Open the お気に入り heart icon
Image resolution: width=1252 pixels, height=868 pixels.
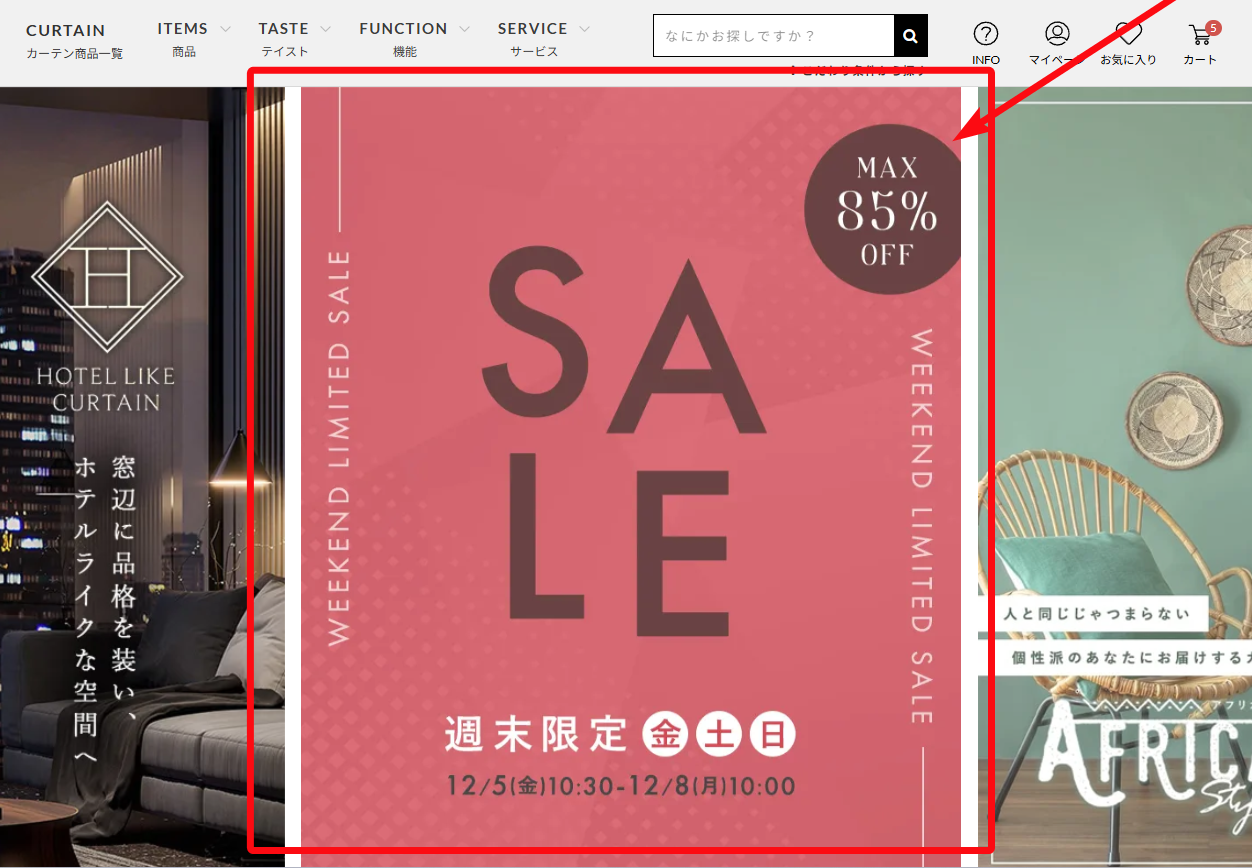[x=1128, y=34]
